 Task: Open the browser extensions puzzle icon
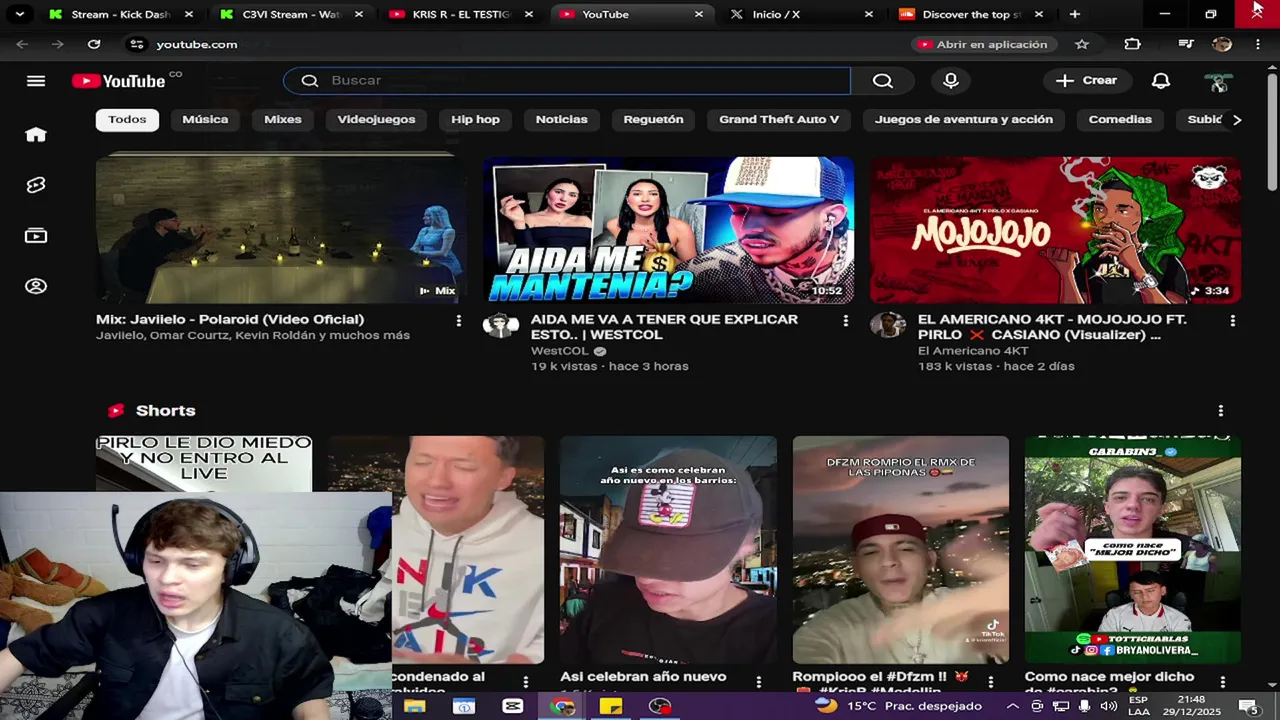click(1132, 44)
